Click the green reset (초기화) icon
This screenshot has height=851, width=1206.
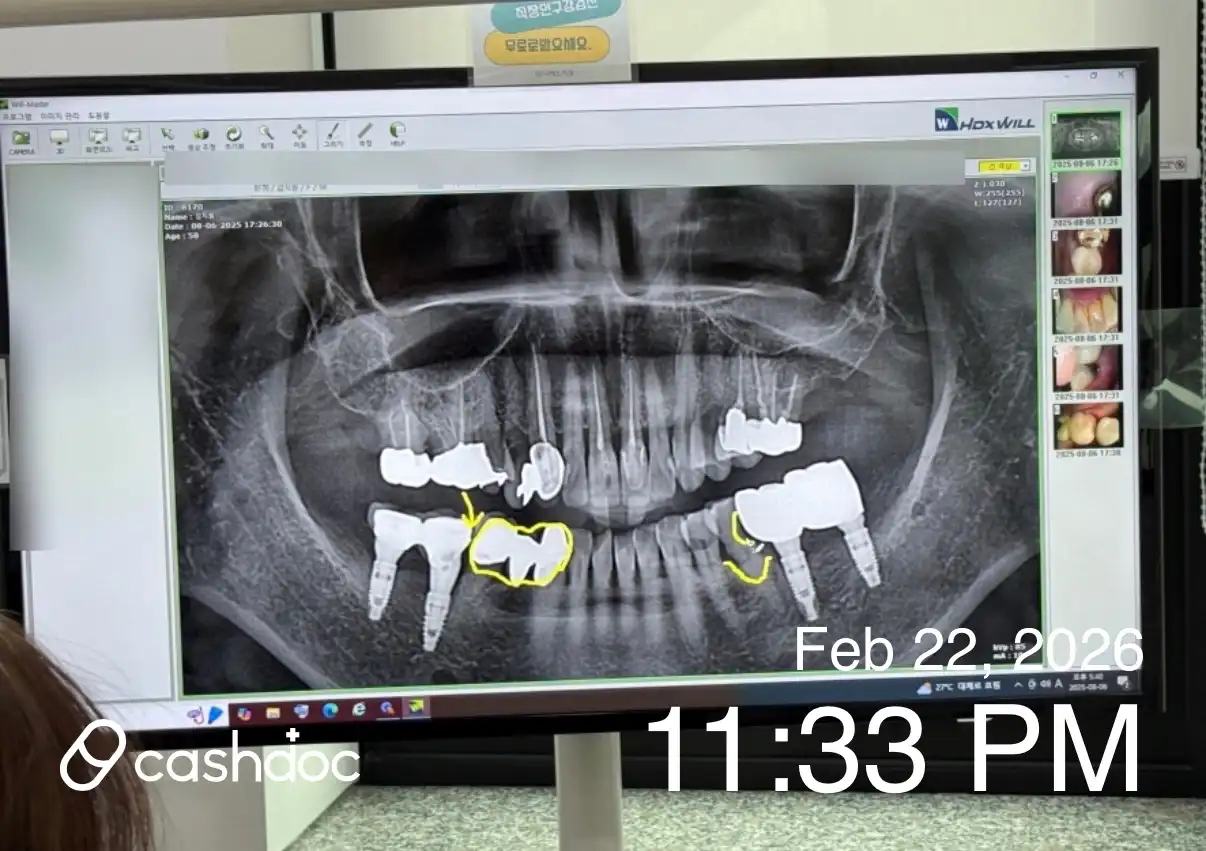click(x=233, y=135)
